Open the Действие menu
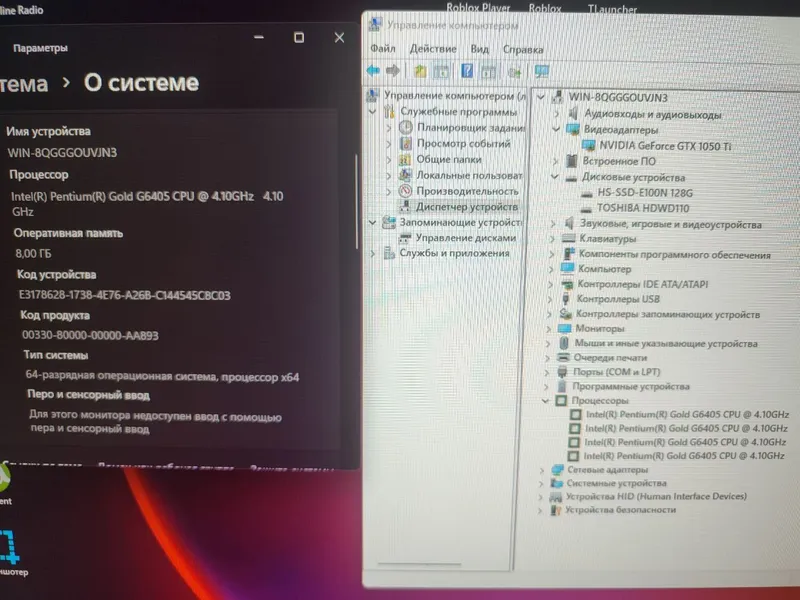 tap(433, 48)
